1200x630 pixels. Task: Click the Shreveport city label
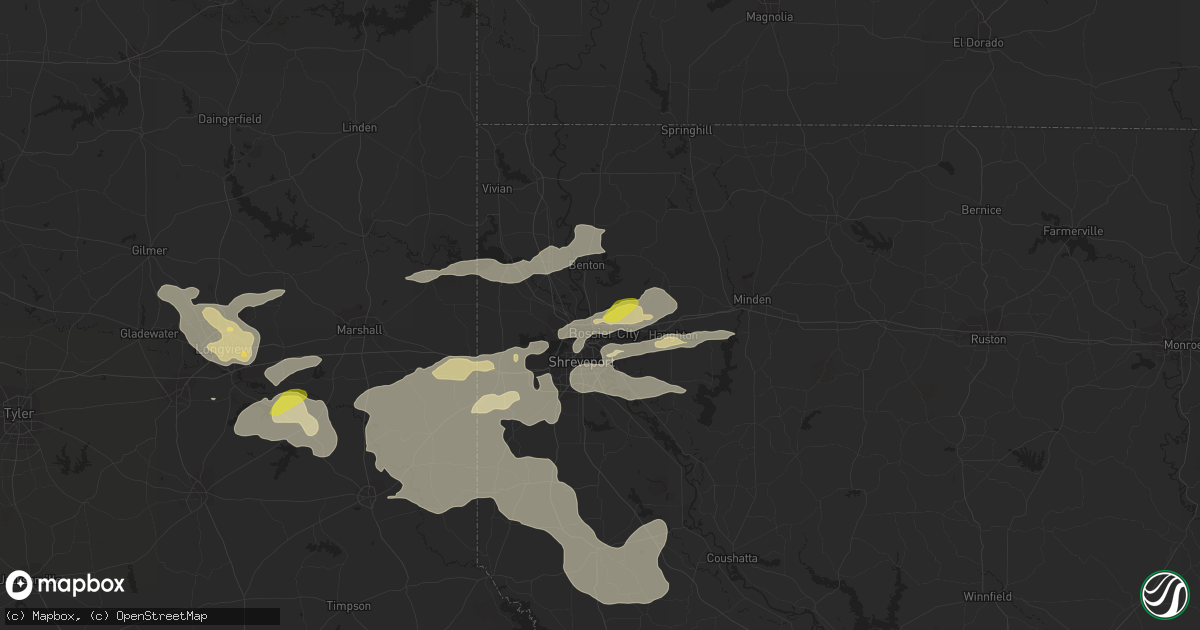tap(579, 363)
